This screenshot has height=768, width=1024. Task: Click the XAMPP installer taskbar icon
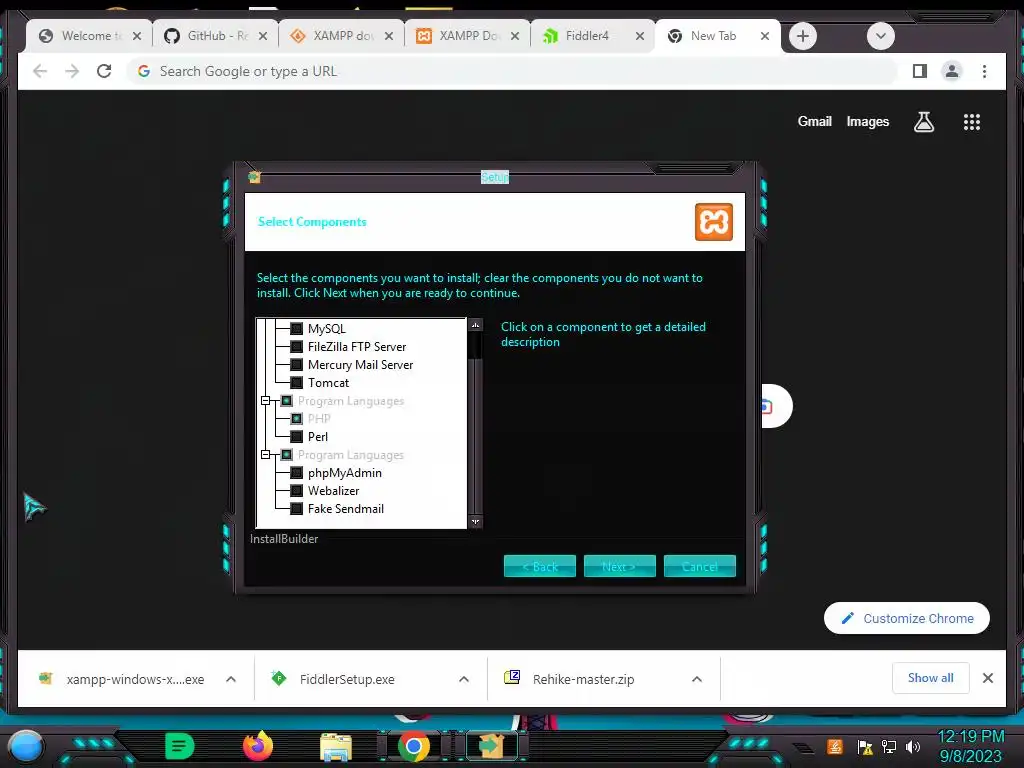tap(491, 746)
